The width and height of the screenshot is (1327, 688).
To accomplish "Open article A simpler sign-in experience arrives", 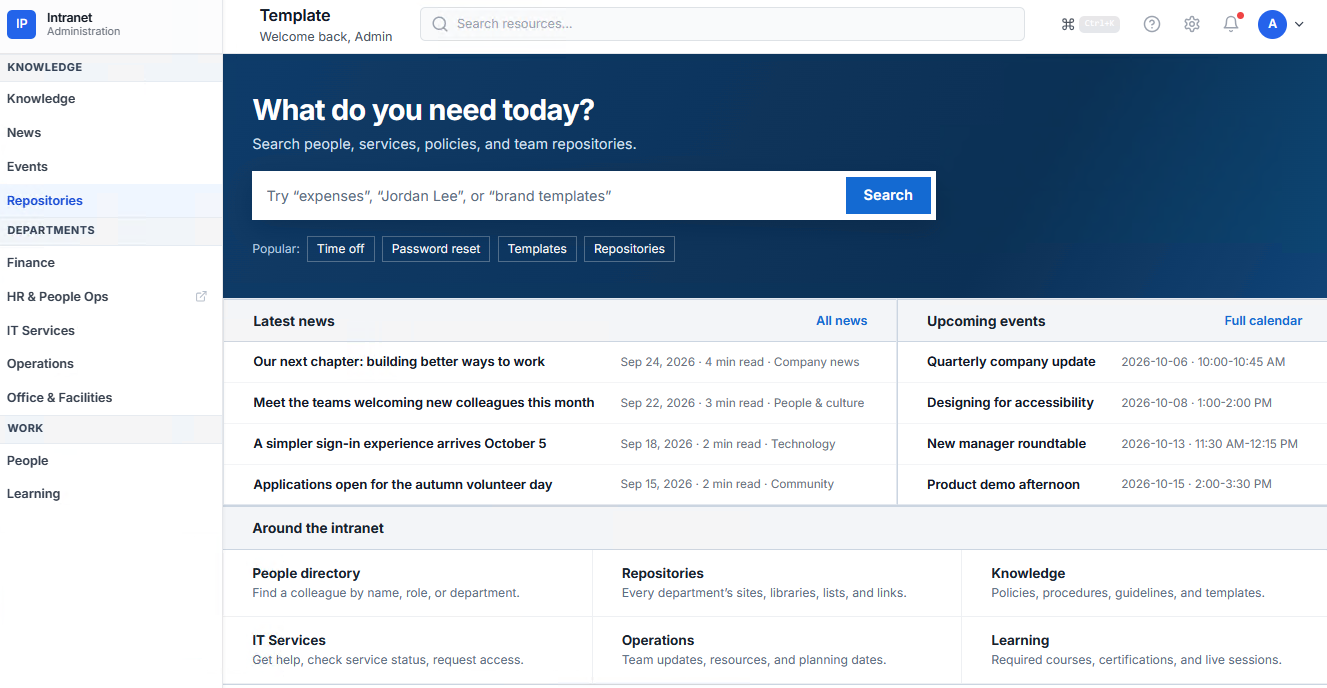I will (x=400, y=444).
